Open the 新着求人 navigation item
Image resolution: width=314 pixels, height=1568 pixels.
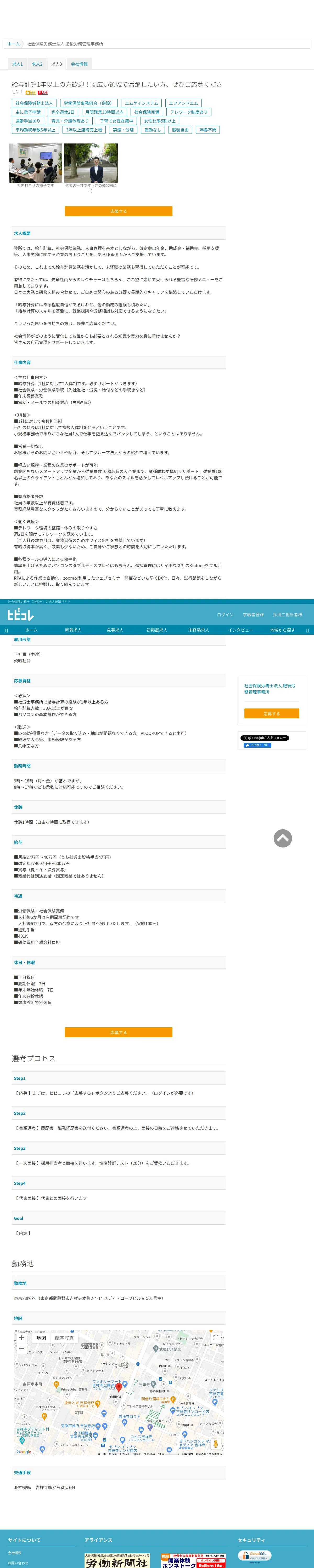pyautogui.click(x=73, y=630)
